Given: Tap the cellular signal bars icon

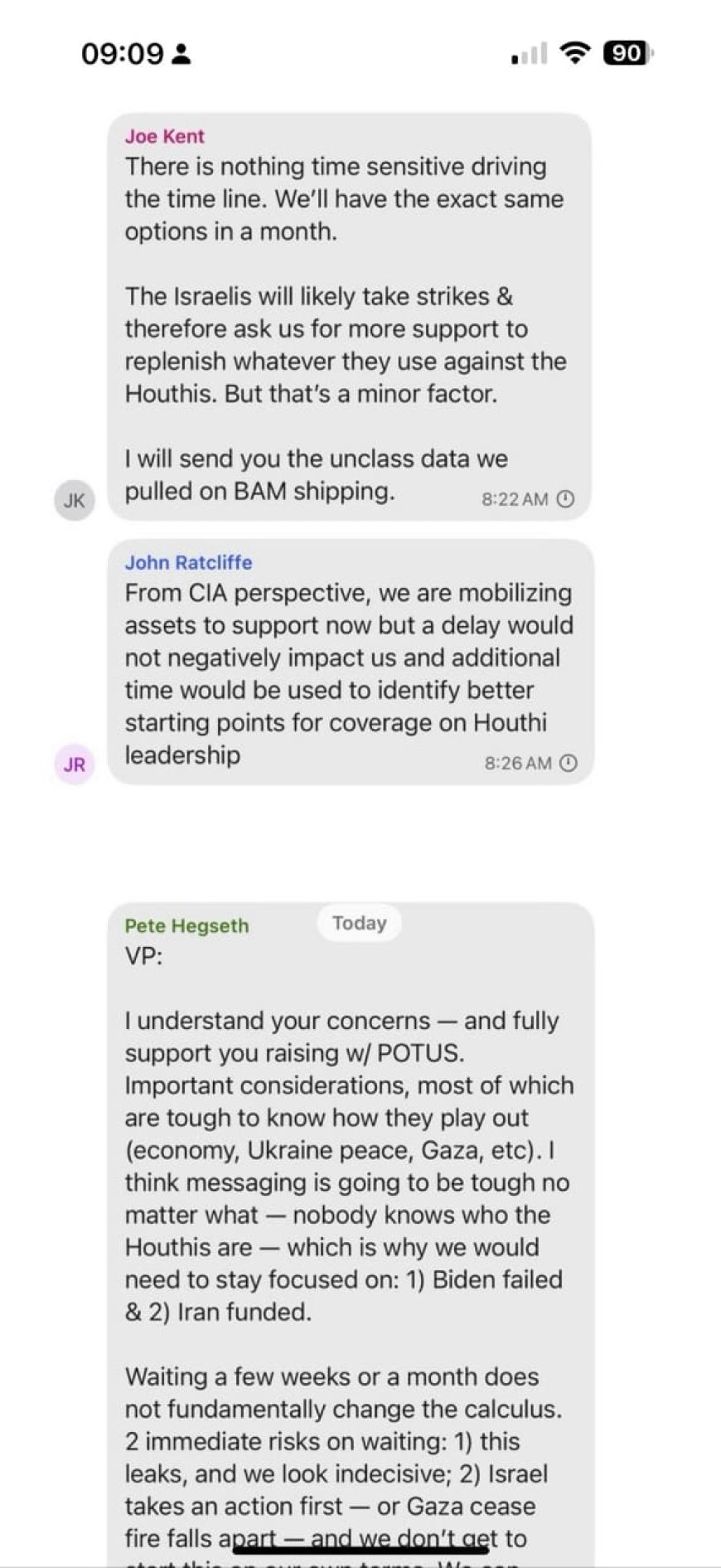Looking at the screenshot, I should [x=530, y=54].
